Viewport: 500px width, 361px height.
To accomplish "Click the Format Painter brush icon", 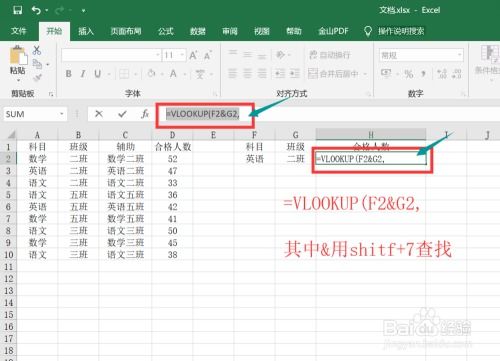I will (37, 78).
